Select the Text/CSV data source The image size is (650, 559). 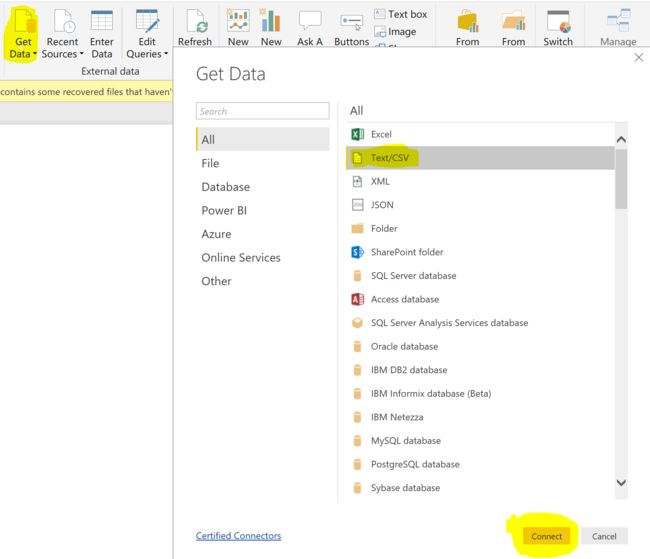click(480, 158)
